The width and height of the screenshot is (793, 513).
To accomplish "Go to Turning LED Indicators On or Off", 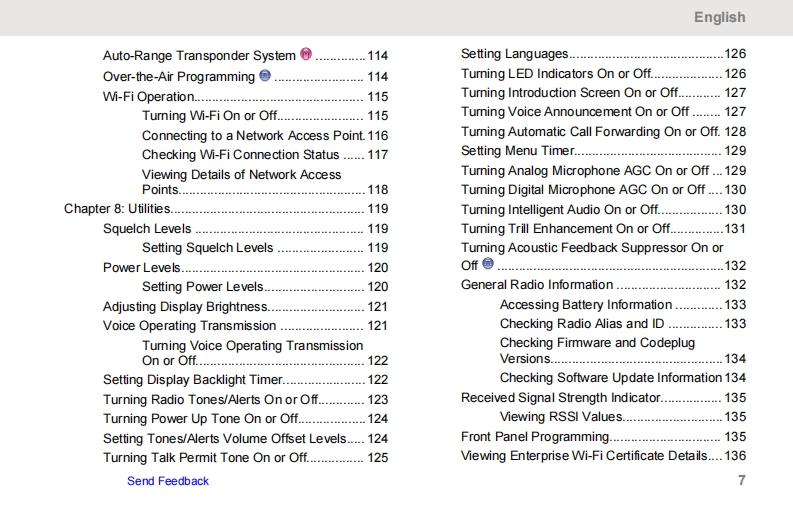I will pyautogui.click(x=555, y=74).
